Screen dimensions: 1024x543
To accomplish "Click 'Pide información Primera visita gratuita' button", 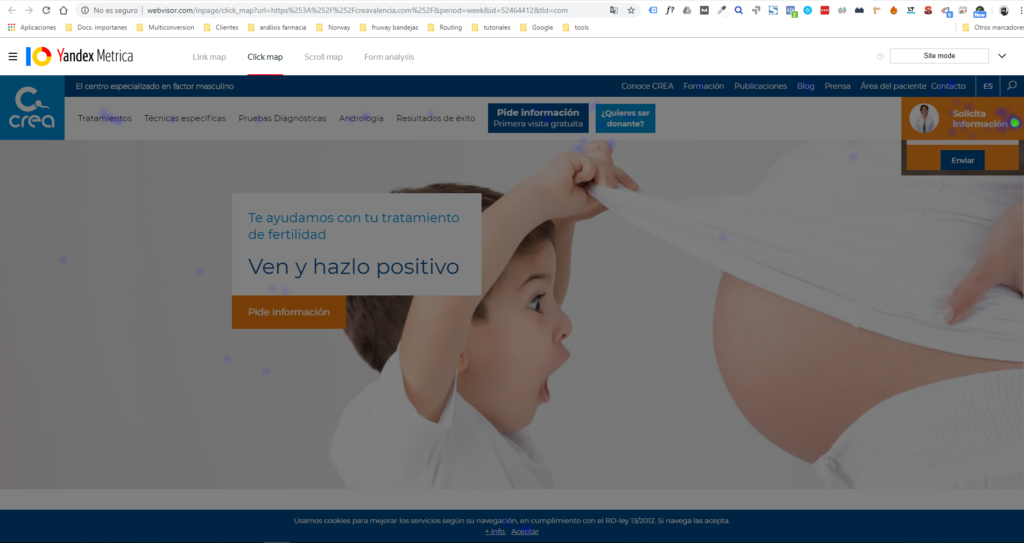I will pyautogui.click(x=538, y=118).
